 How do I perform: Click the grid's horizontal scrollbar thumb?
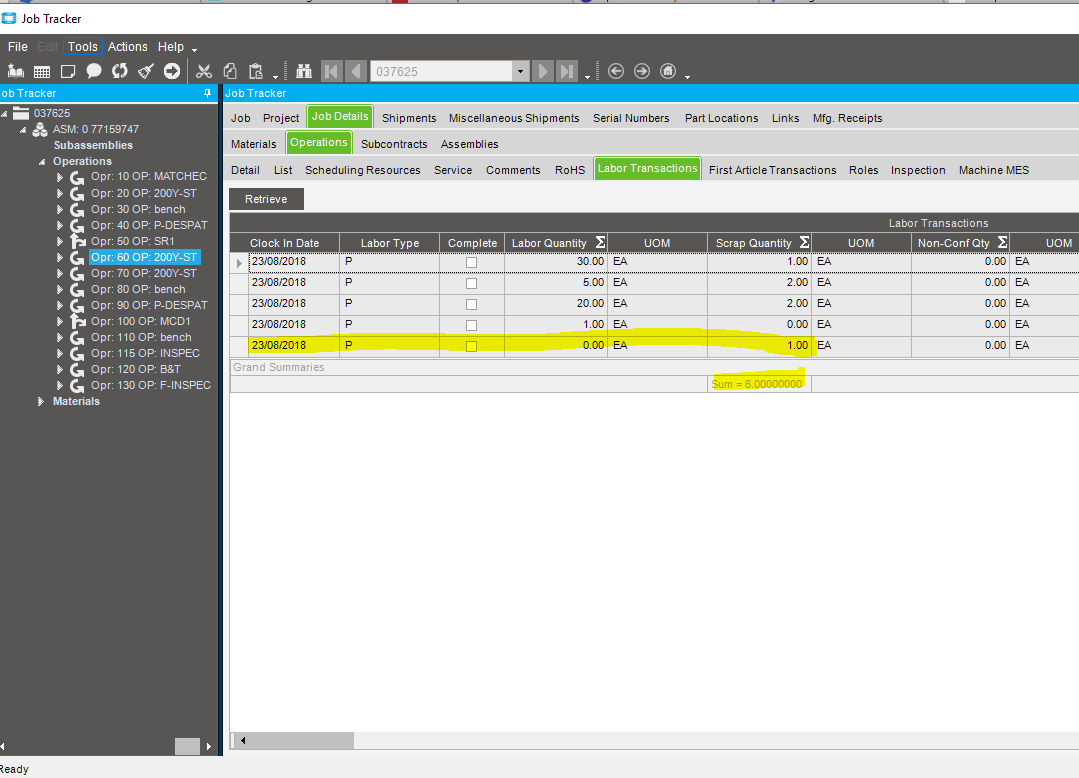pyautogui.click(x=301, y=740)
